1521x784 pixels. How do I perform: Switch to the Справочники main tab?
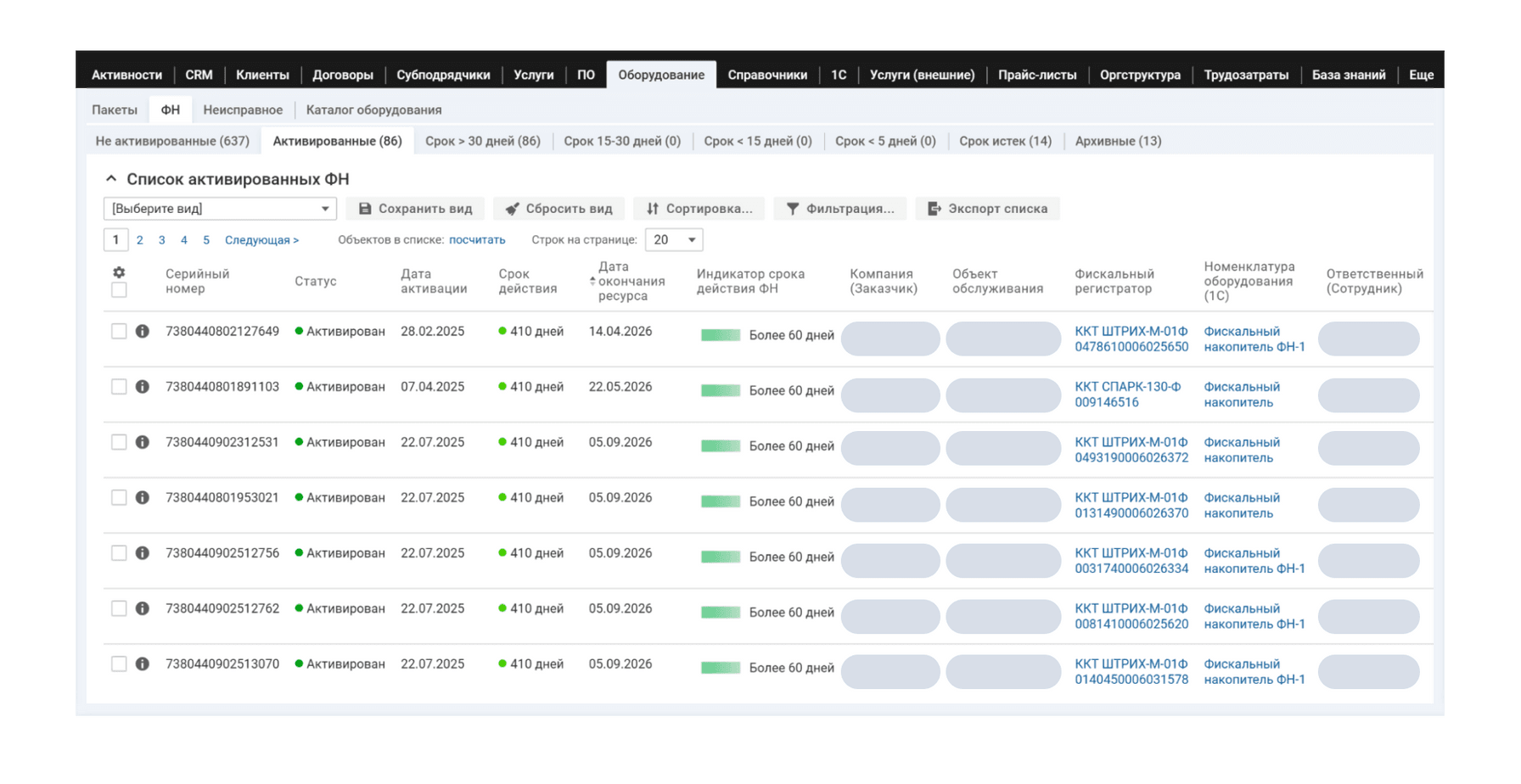click(x=767, y=75)
